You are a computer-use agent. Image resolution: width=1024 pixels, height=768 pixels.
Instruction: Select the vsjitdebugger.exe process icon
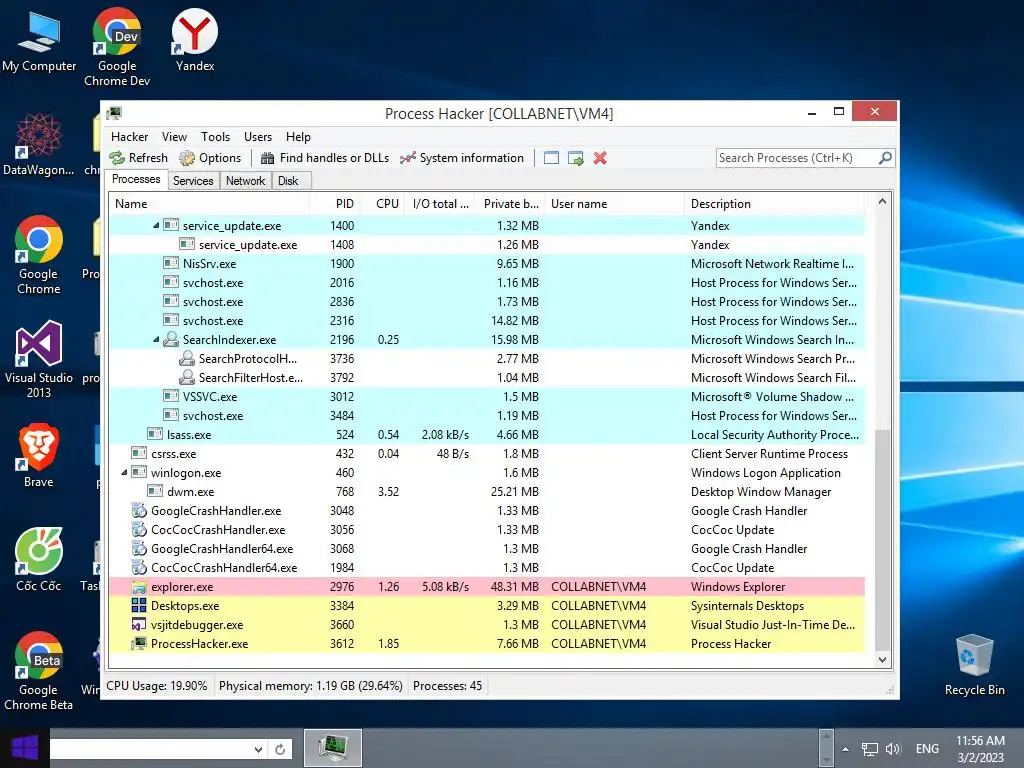tap(139, 624)
